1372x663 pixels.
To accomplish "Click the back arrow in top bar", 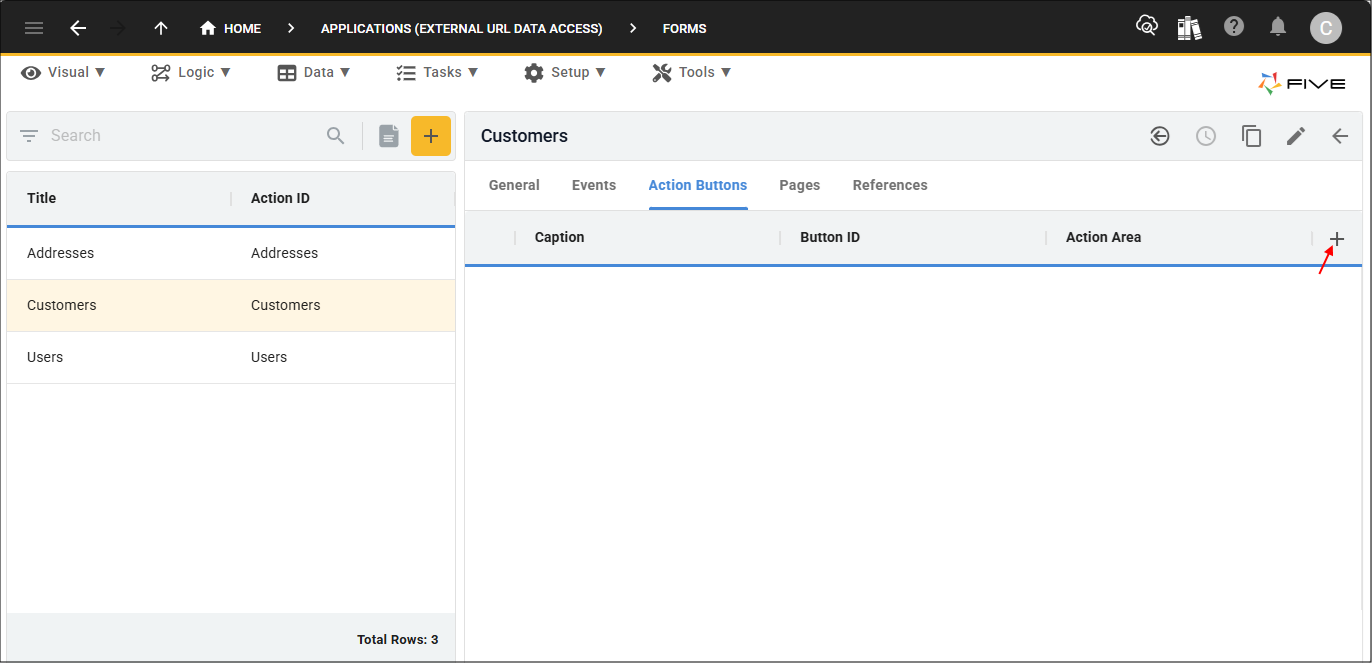I will pos(78,28).
